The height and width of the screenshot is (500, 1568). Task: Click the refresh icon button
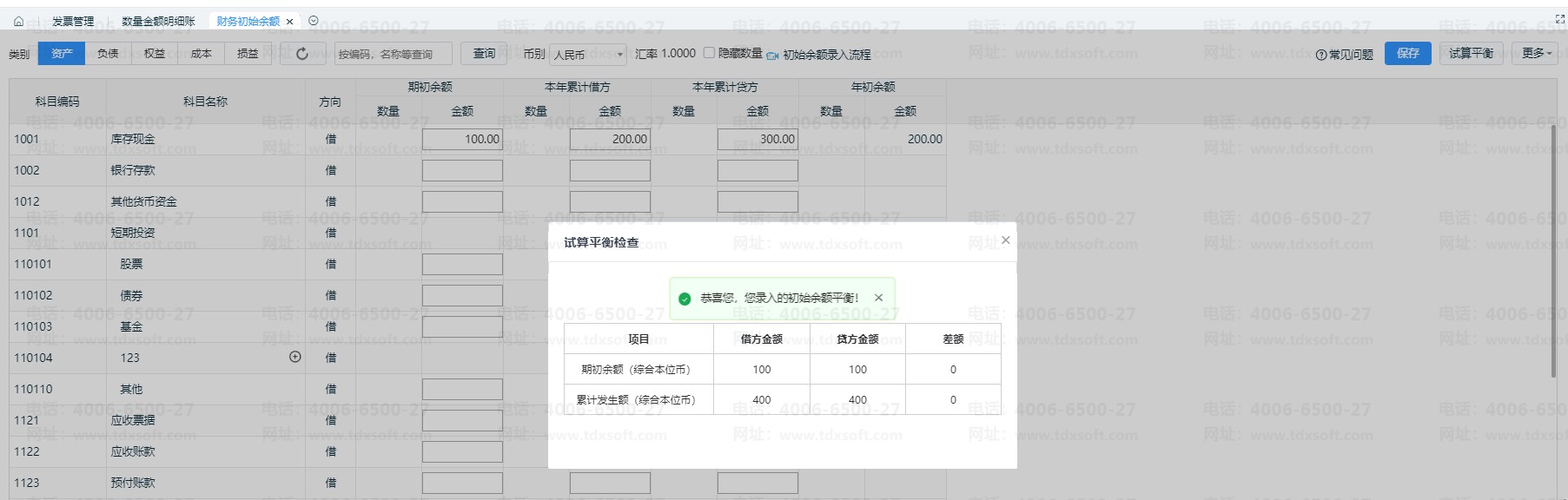coord(302,54)
